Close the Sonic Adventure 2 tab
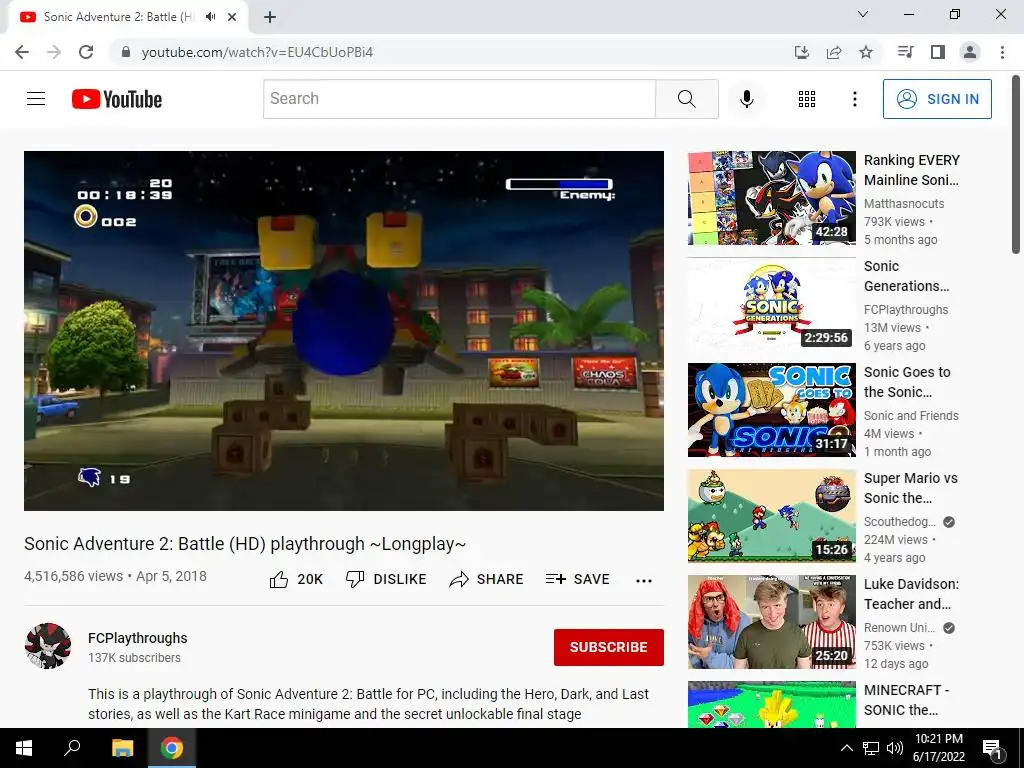The height and width of the screenshot is (768, 1024). (232, 17)
